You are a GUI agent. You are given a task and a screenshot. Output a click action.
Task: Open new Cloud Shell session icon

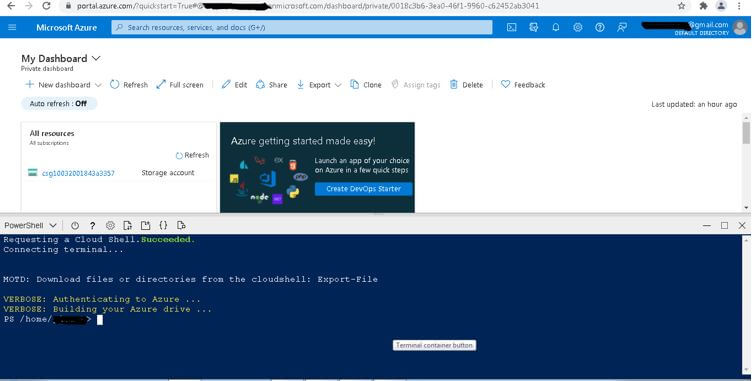pyautogui.click(x=145, y=225)
